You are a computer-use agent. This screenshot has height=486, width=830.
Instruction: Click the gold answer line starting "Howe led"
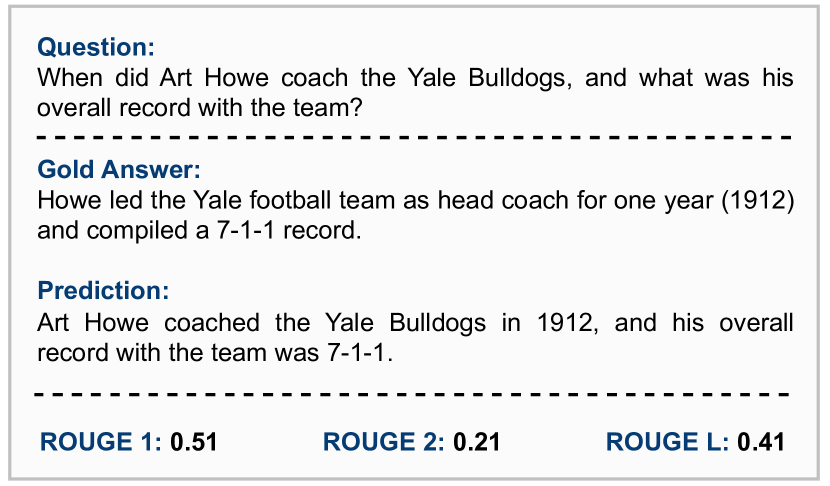click(x=414, y=200)
